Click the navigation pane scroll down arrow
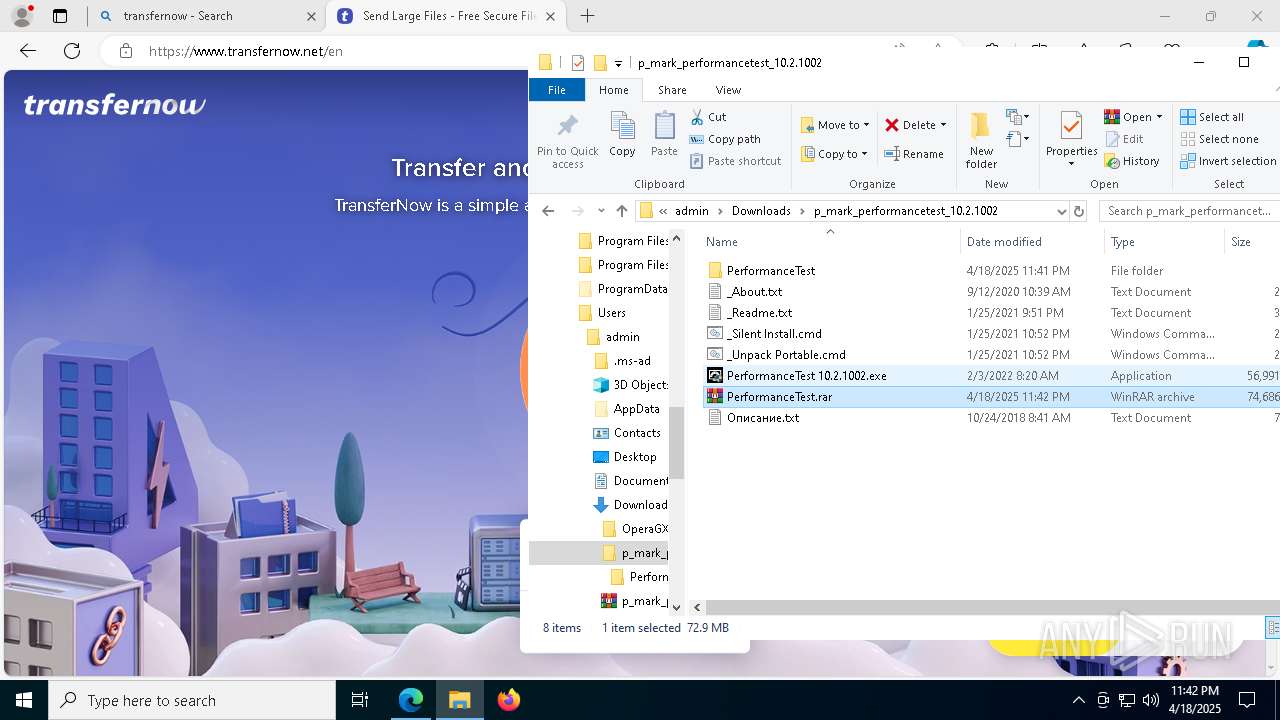 coord(676,607)
